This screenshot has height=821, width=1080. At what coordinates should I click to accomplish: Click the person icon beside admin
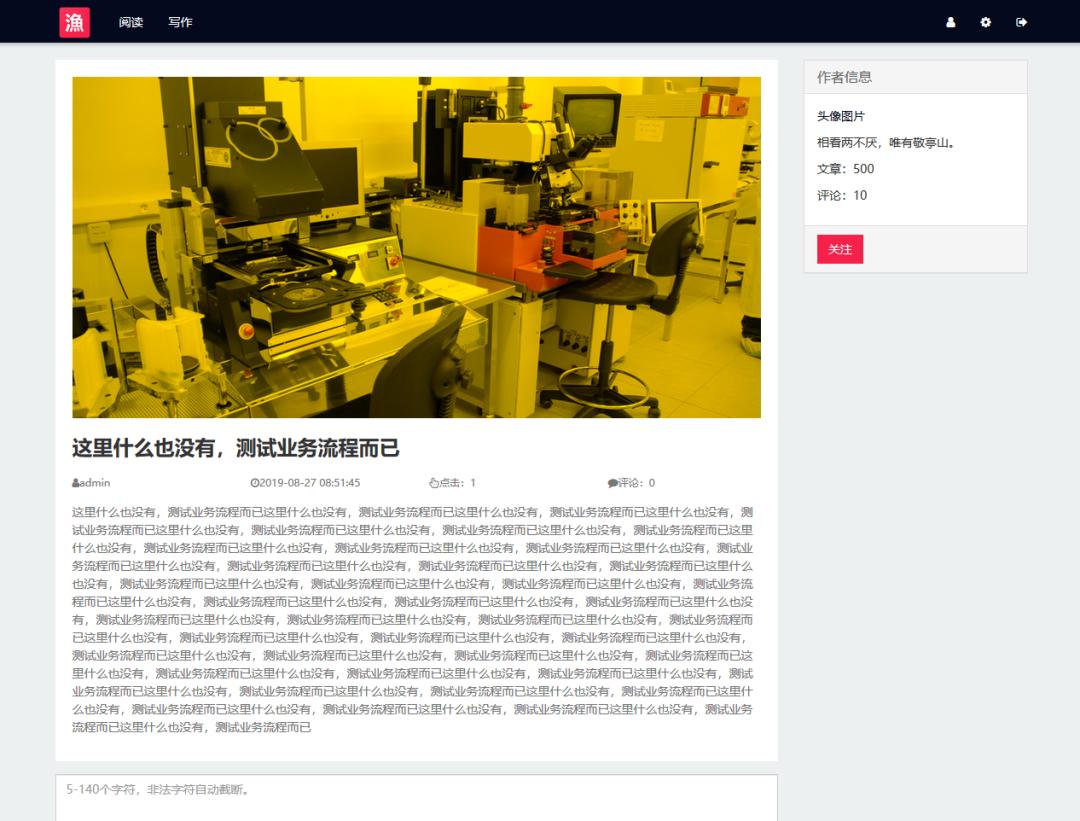click(74, 482)
